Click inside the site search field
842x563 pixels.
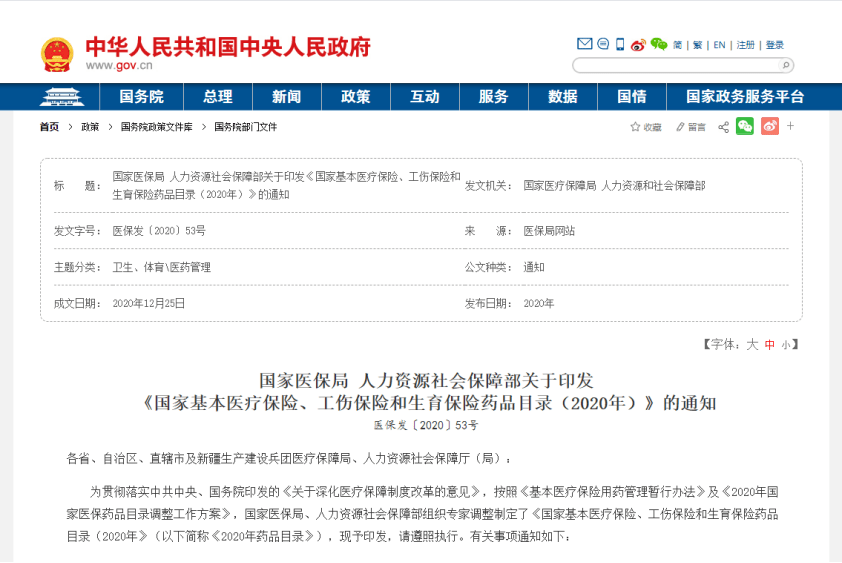click(676, 66)
